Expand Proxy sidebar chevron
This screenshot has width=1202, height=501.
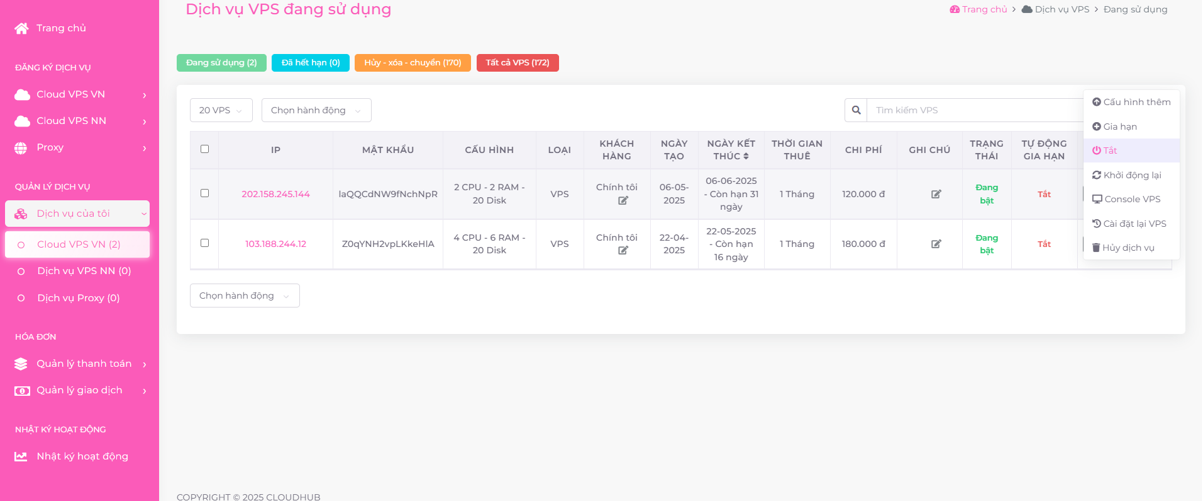[144, 148]
